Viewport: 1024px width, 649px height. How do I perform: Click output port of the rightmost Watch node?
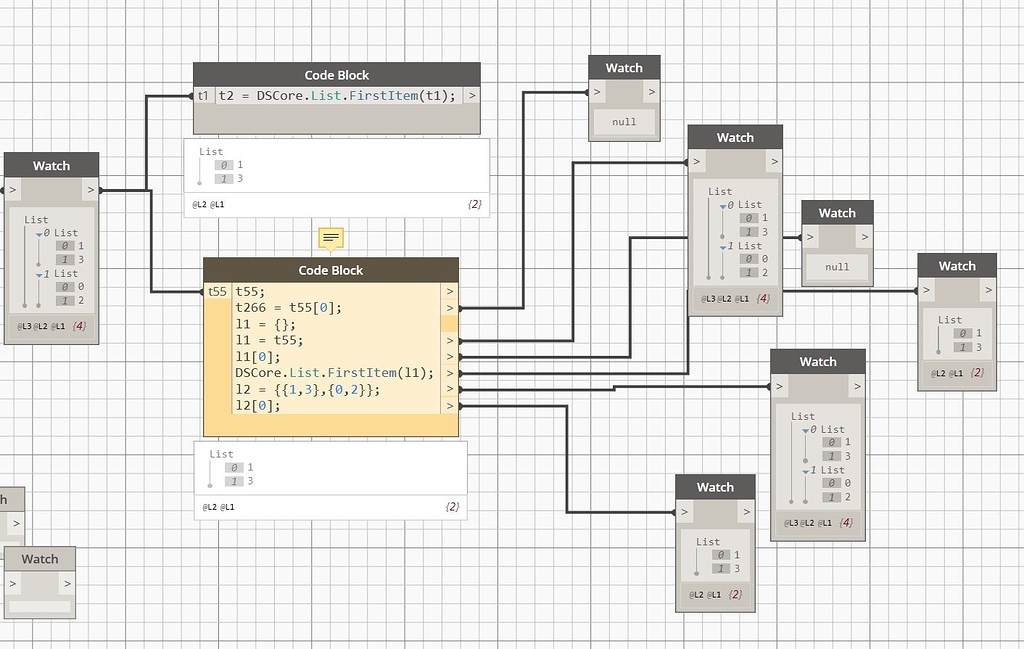tap(988, 289)
